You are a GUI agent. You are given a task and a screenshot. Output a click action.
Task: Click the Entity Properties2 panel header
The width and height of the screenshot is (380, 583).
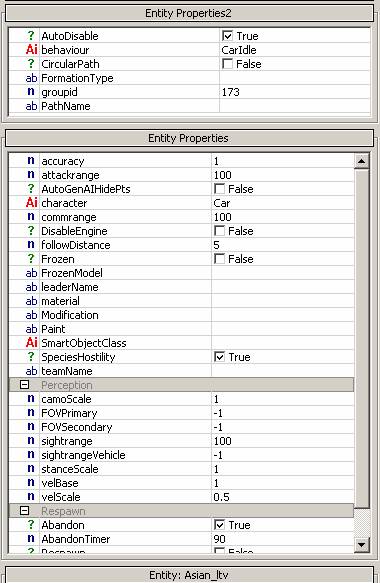[x=189, y=13]
